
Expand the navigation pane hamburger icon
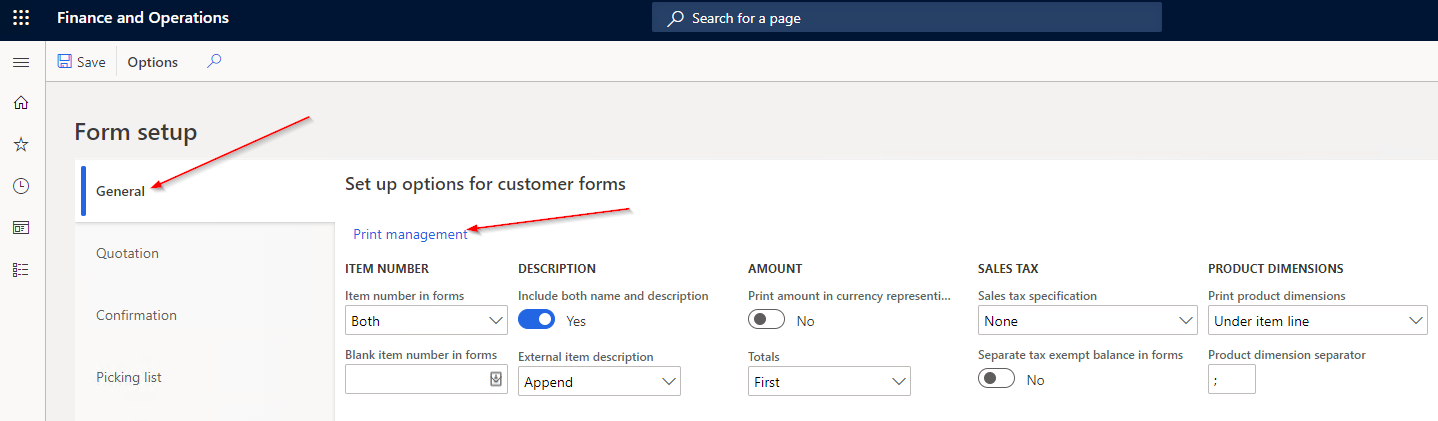[x=21, y=62]
